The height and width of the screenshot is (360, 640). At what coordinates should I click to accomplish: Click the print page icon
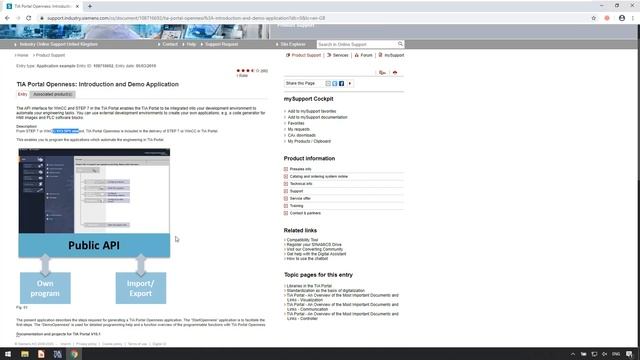(x=395, y=73)
